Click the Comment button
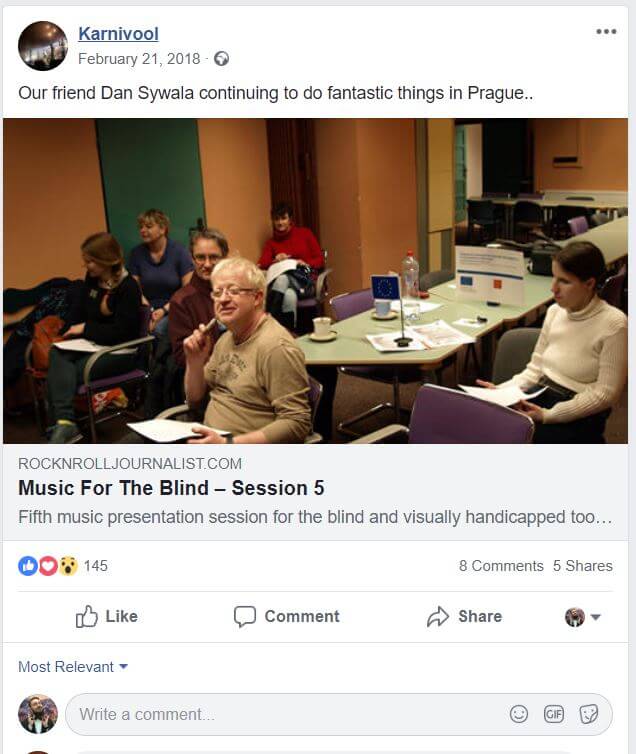 tap(287, 616)
